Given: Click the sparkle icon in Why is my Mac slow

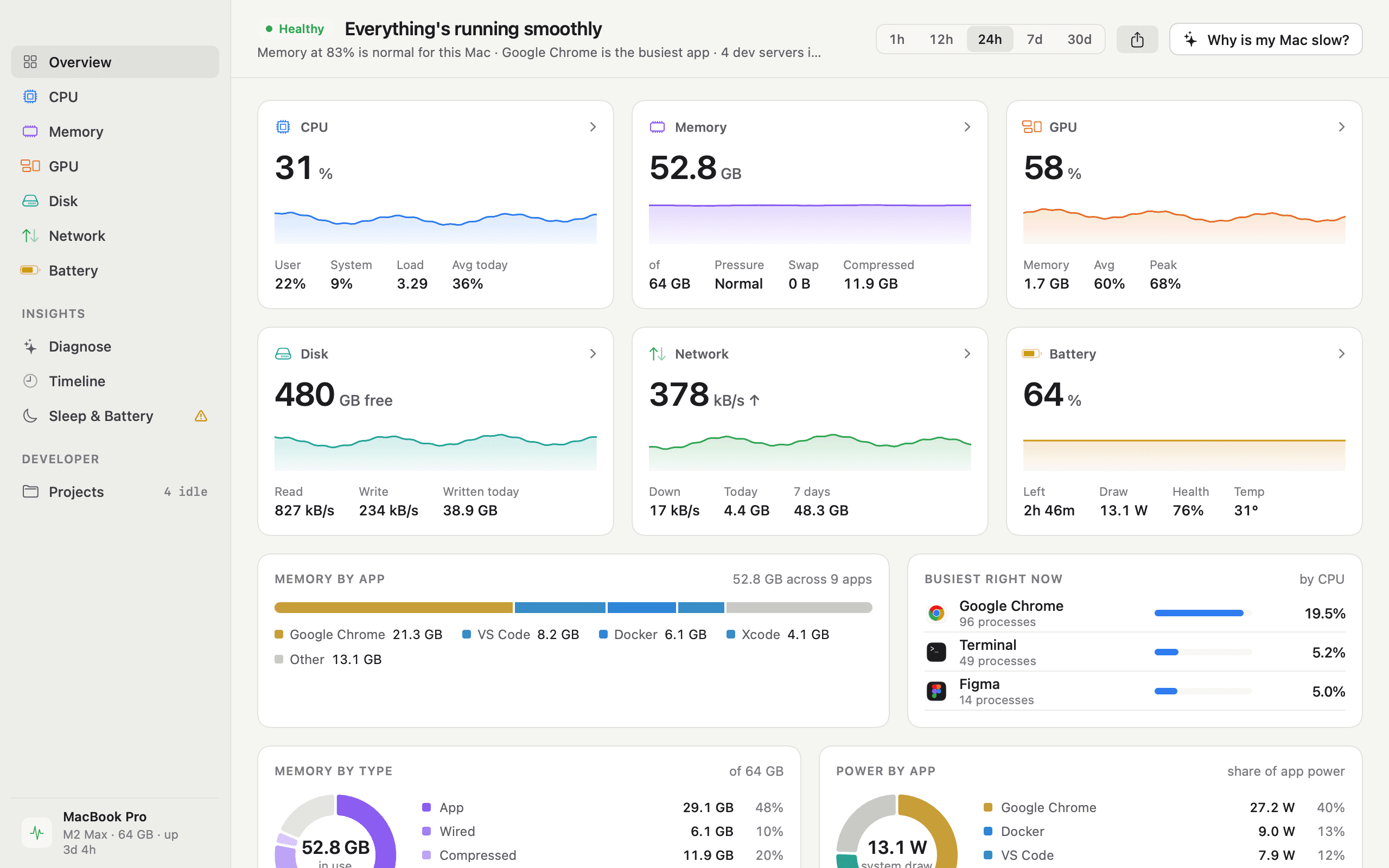Looking at the screenshot, I should 1190,39.
